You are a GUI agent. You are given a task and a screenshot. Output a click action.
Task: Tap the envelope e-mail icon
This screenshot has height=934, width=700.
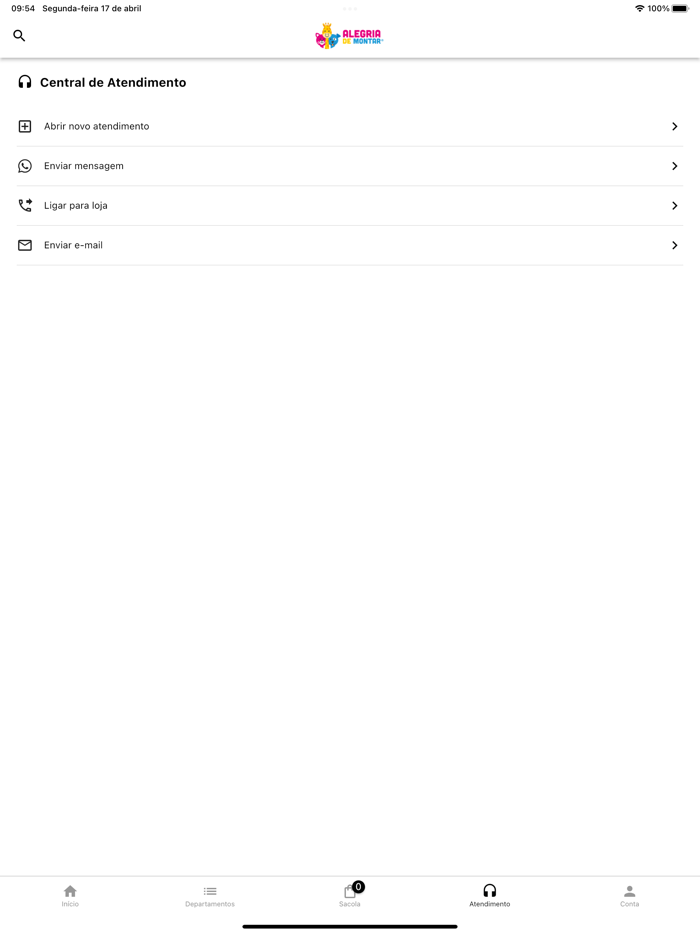point(25,245)
